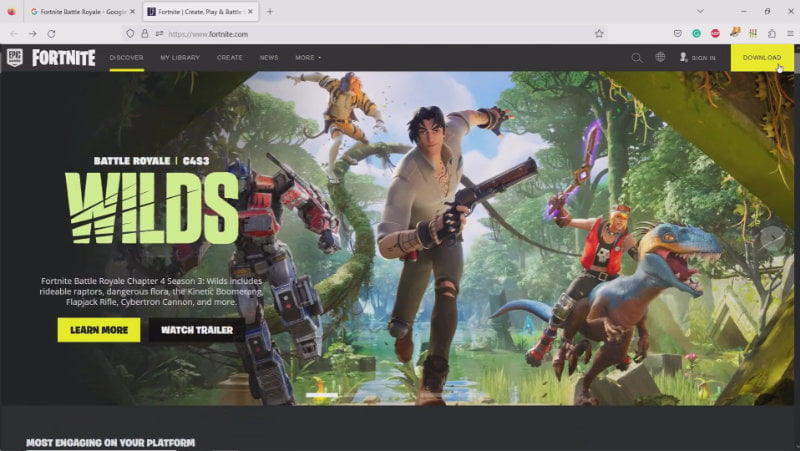
Task: Click the Firefox View icon
Action: click(x=11, y=12)
